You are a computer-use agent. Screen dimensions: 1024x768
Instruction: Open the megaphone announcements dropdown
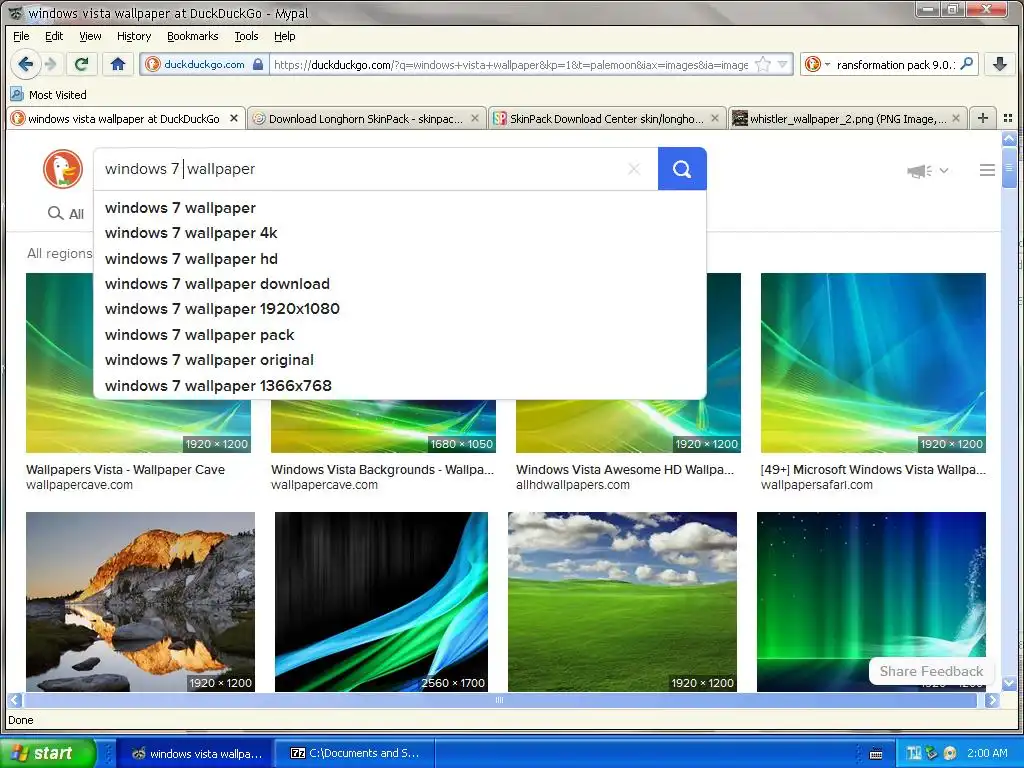[927, 170]
